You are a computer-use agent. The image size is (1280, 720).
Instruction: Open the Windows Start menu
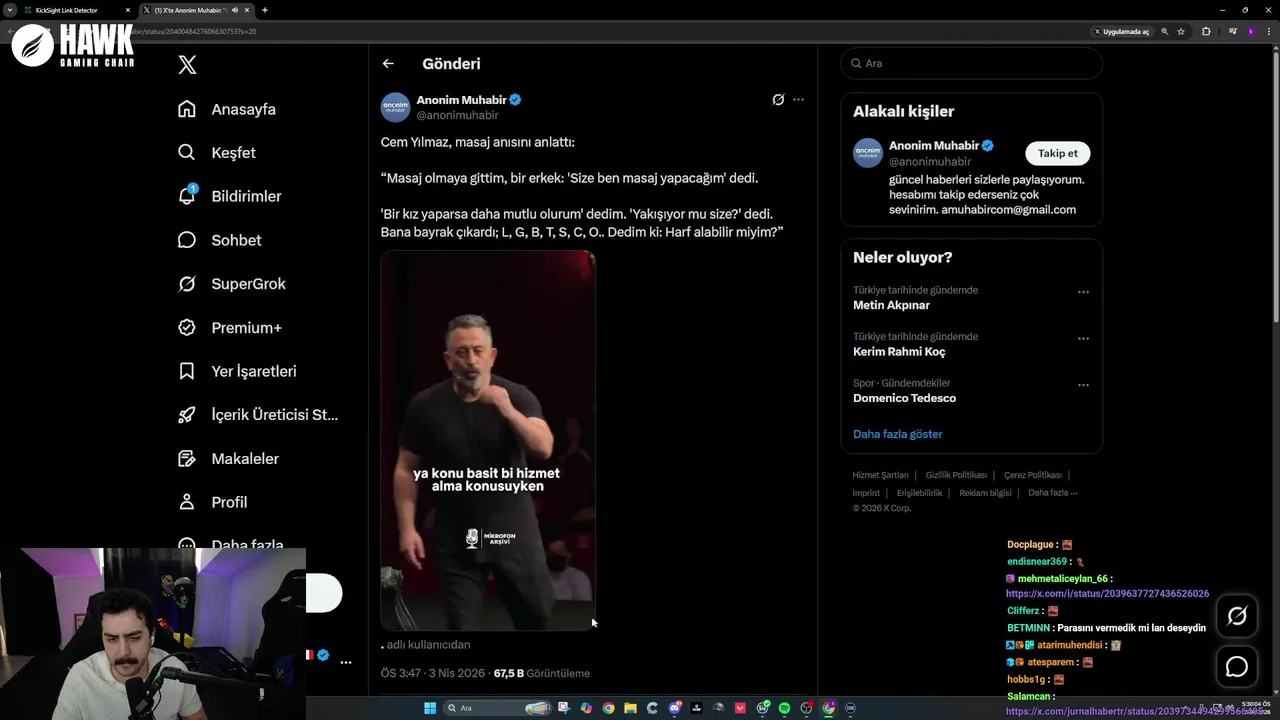[x=430, y=708]
